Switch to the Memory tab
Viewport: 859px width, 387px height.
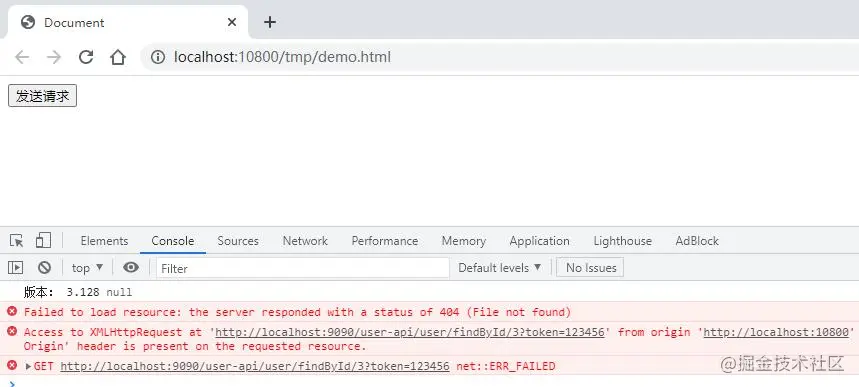point(463,241)
